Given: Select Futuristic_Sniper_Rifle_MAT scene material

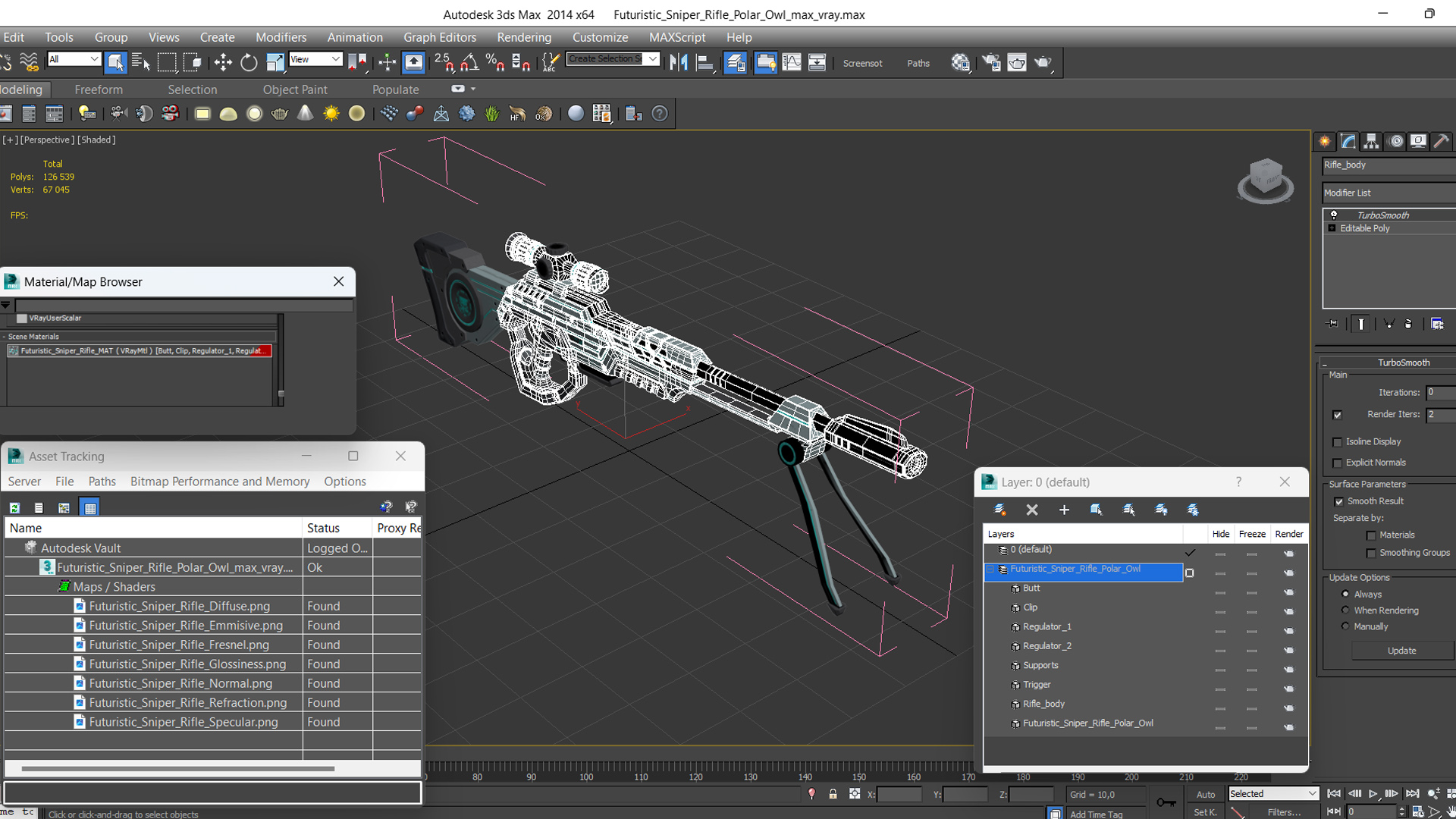Looking at the screenshot, I should click(x=140, y=351).
